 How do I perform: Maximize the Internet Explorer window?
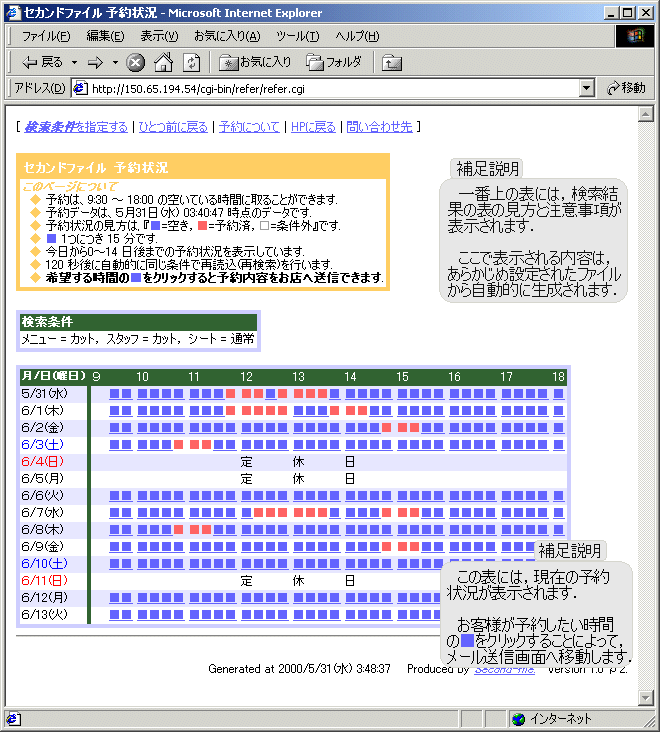point(628,13)
